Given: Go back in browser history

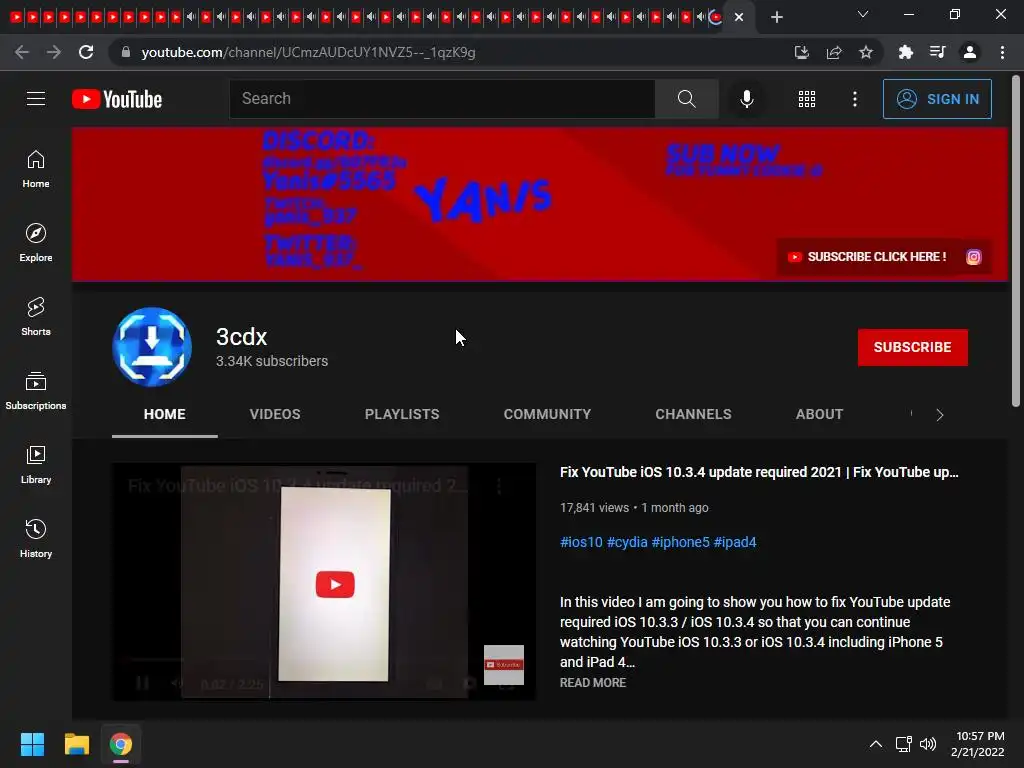Looking at the screenshot, I should pyautogui.click(x=22, y=52).
